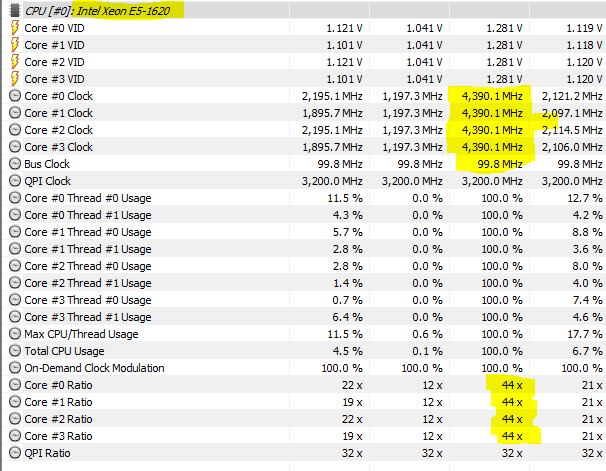
Task: Select the Core #2 Clock sensor label
Action: 59,130
